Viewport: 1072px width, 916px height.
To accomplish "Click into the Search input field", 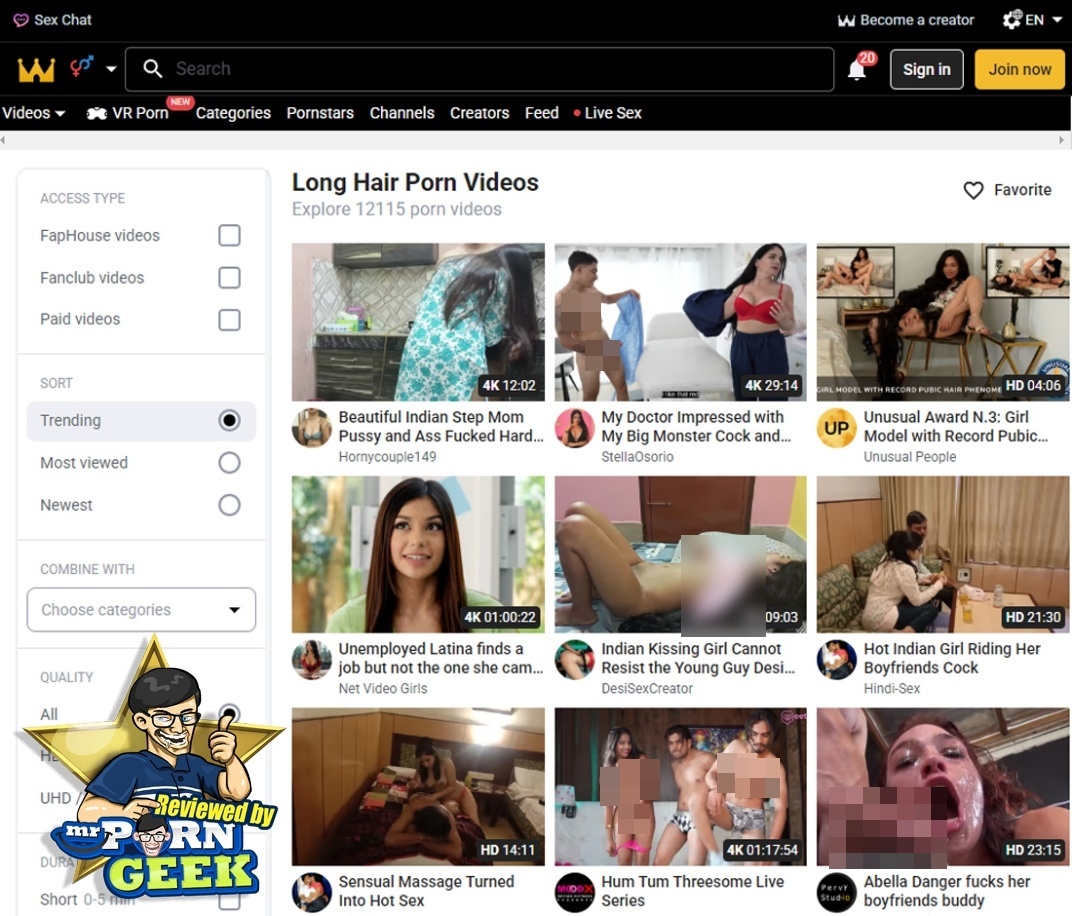I will (490, 69).
